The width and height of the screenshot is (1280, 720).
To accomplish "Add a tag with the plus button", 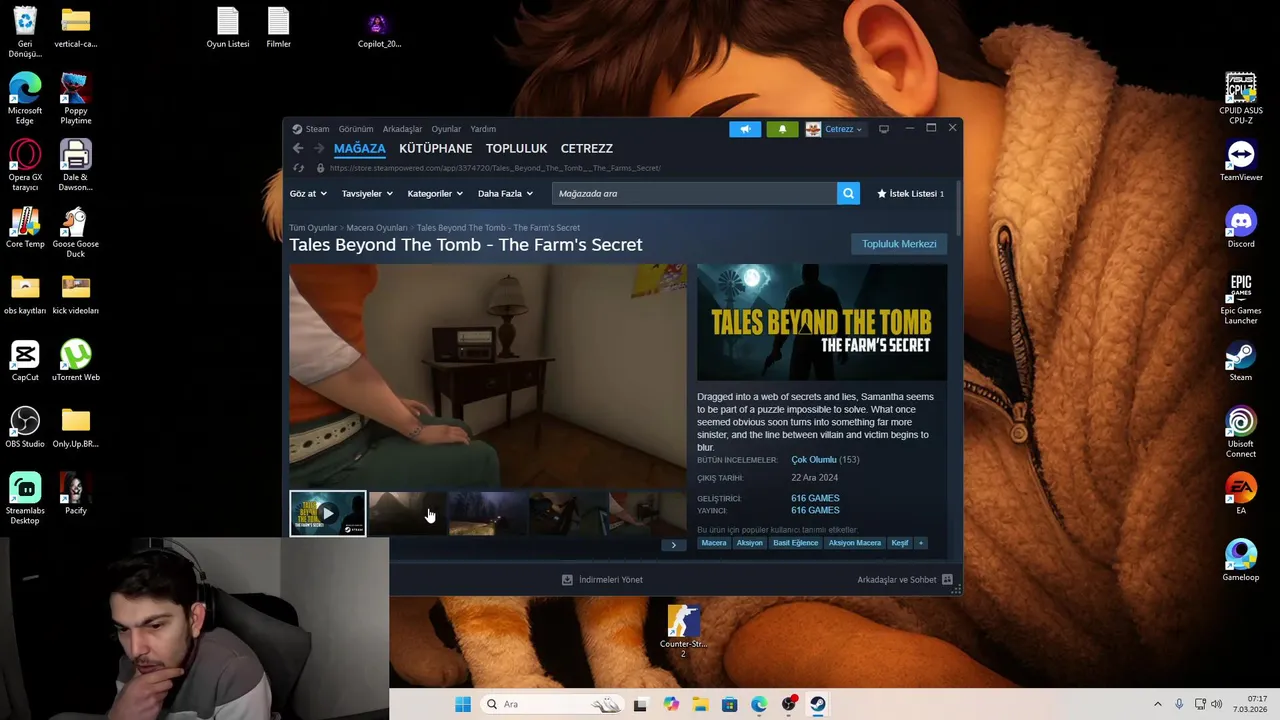I will [921, 543].
